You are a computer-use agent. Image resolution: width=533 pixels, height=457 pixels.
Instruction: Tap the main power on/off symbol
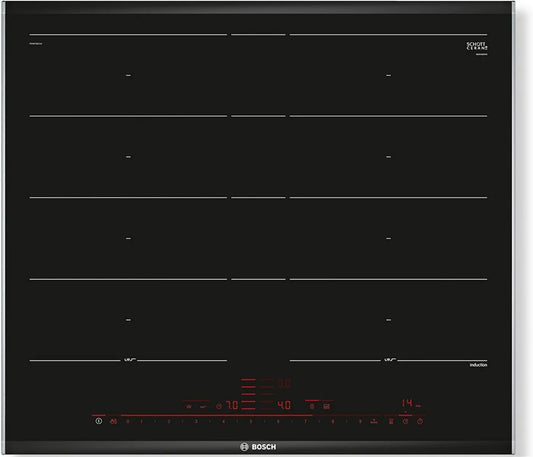click(x=99, y=421)
